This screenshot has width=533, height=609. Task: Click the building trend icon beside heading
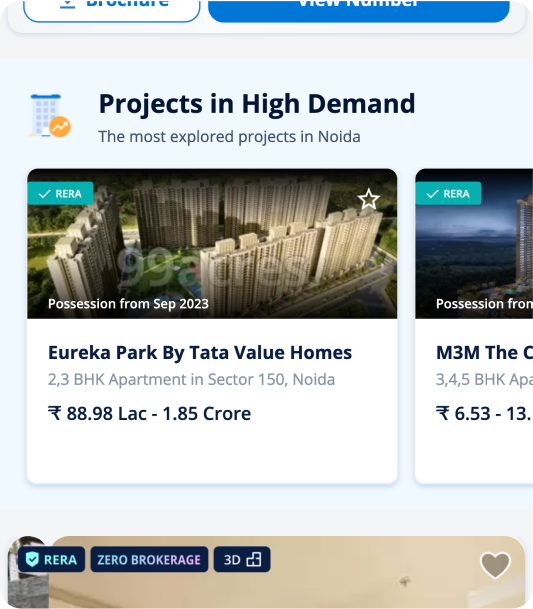coord(50,116)
